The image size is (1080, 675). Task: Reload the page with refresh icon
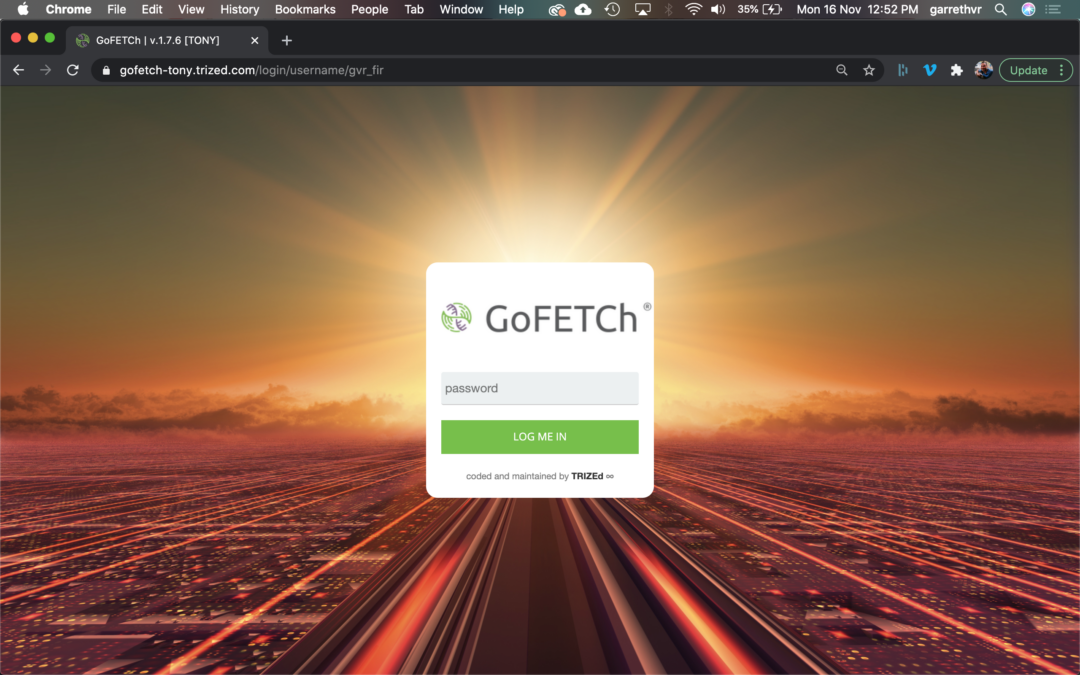[x=72, y=70]
